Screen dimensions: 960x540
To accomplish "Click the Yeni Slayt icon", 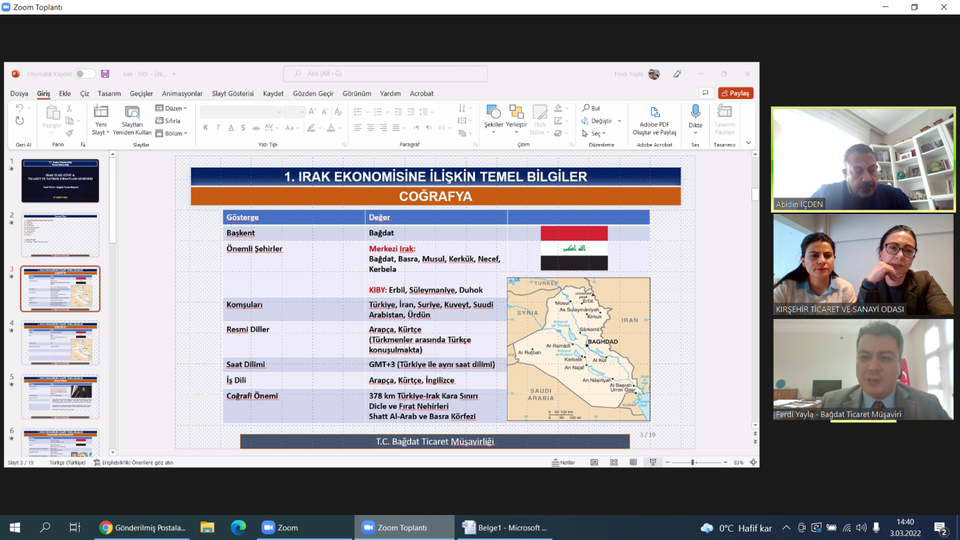I will pyautogui.click(x=101, y=113).
